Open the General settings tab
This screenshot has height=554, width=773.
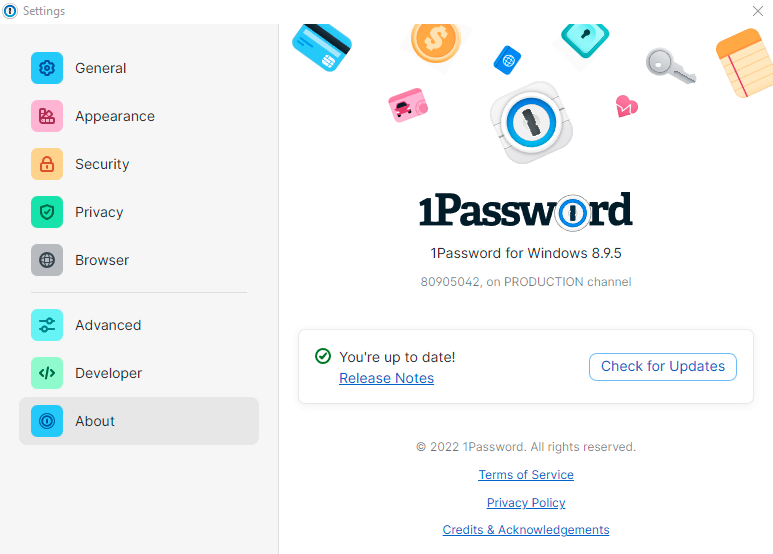point(100,68)
